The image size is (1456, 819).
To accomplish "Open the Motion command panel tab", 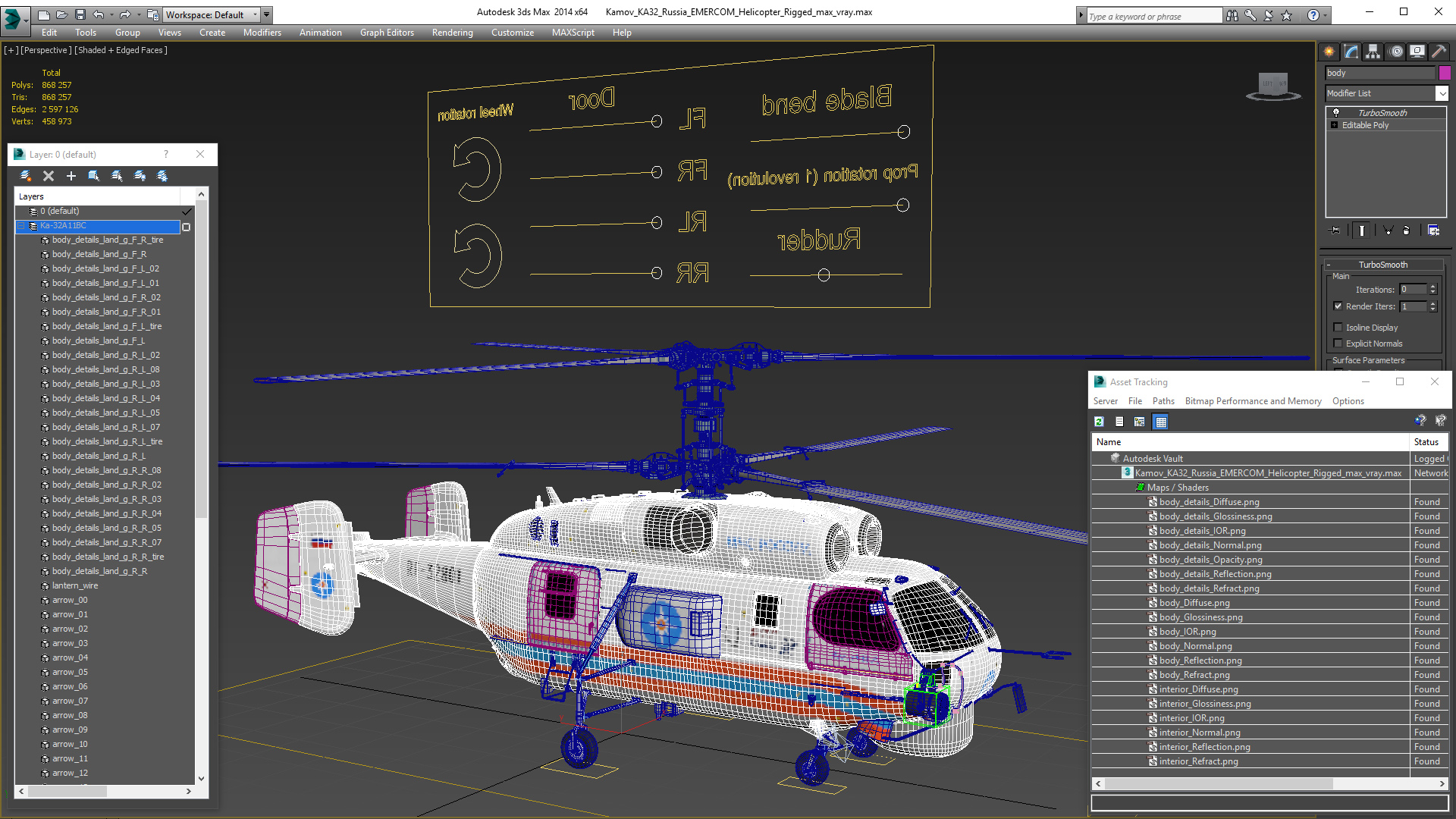I will click(1396, 52).
